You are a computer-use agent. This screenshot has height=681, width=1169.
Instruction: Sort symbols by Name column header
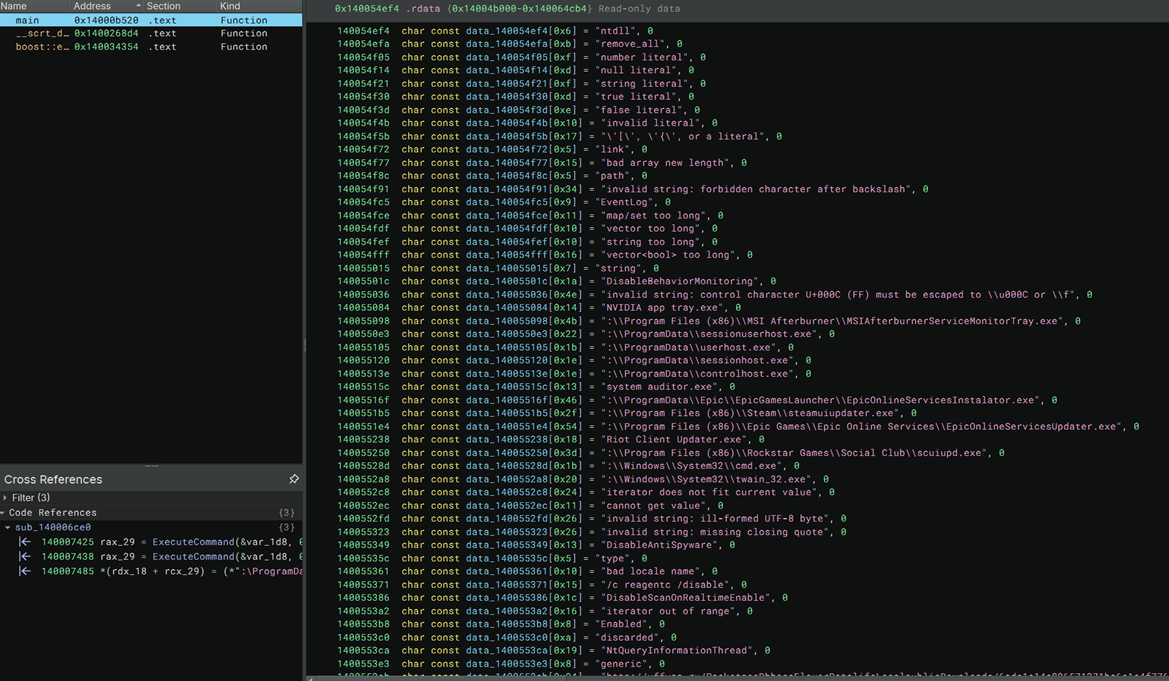tap(14, 6)
